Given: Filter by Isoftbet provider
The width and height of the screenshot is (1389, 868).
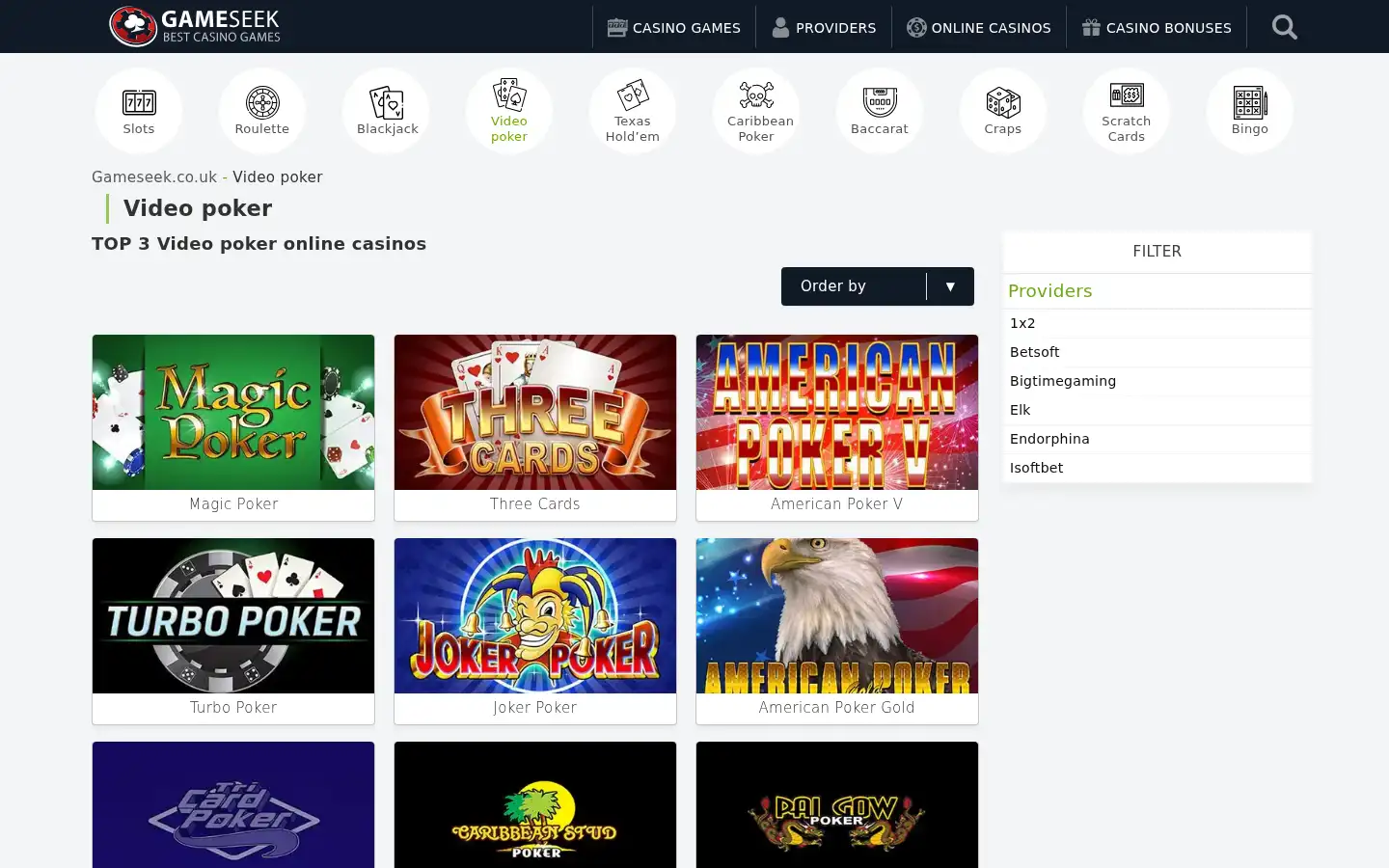Looking at the screenshot, I should point(1157,468).
